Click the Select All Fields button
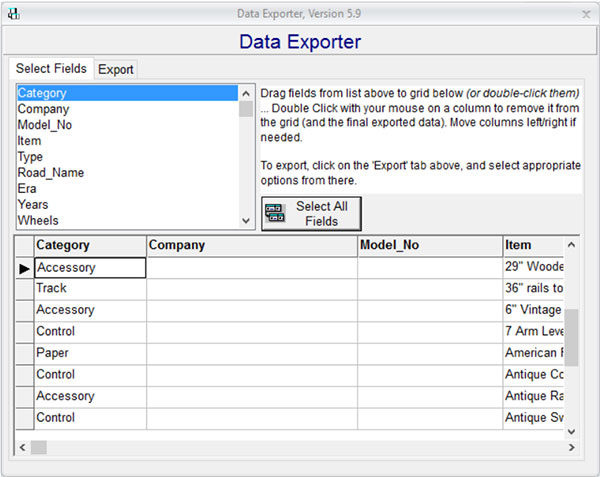 311,213
